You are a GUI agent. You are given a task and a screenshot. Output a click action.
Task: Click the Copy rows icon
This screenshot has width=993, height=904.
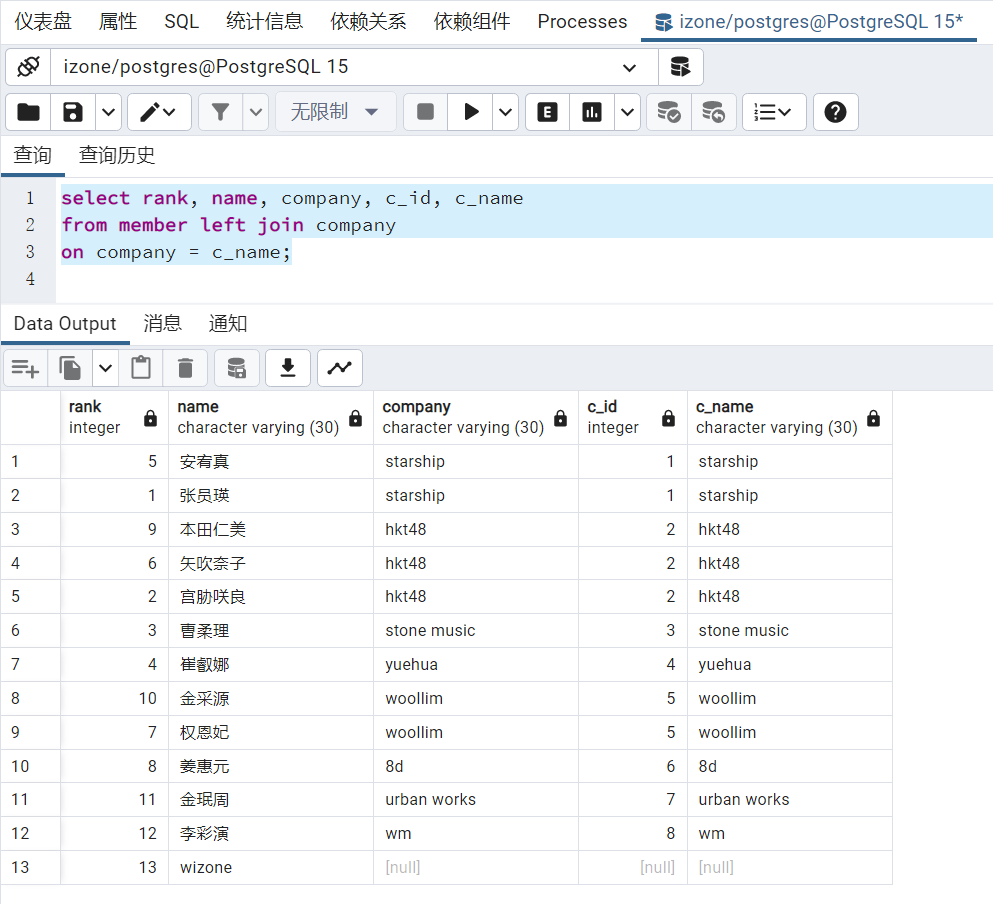click(x=70, y=368)
